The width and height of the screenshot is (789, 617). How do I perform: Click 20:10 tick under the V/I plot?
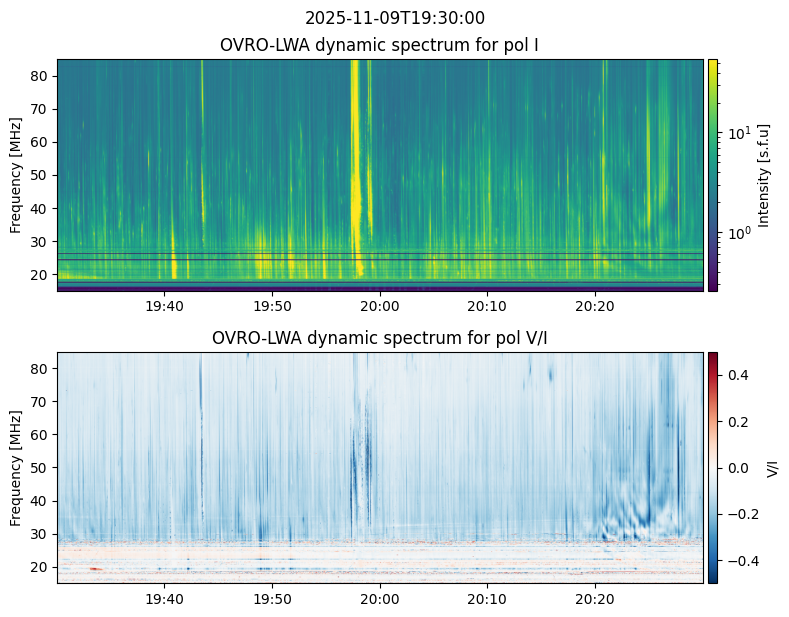[488, 599]
